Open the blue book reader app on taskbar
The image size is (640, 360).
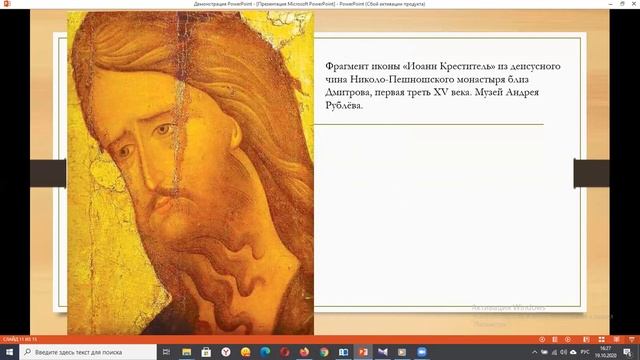[343, 352]
